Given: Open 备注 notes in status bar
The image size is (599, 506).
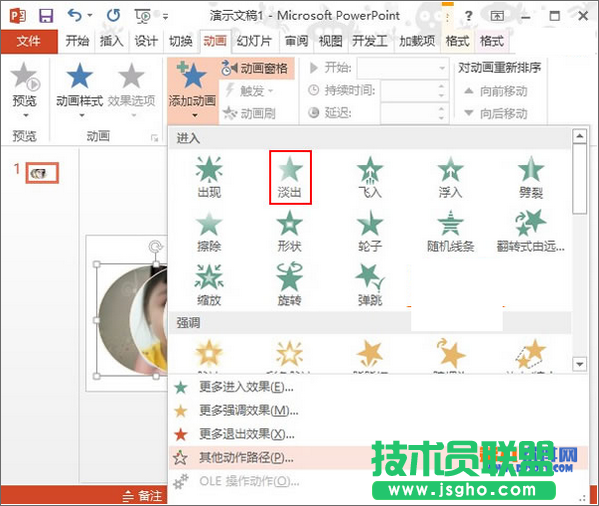Looking at the screenshot, I should coord(143,496).
